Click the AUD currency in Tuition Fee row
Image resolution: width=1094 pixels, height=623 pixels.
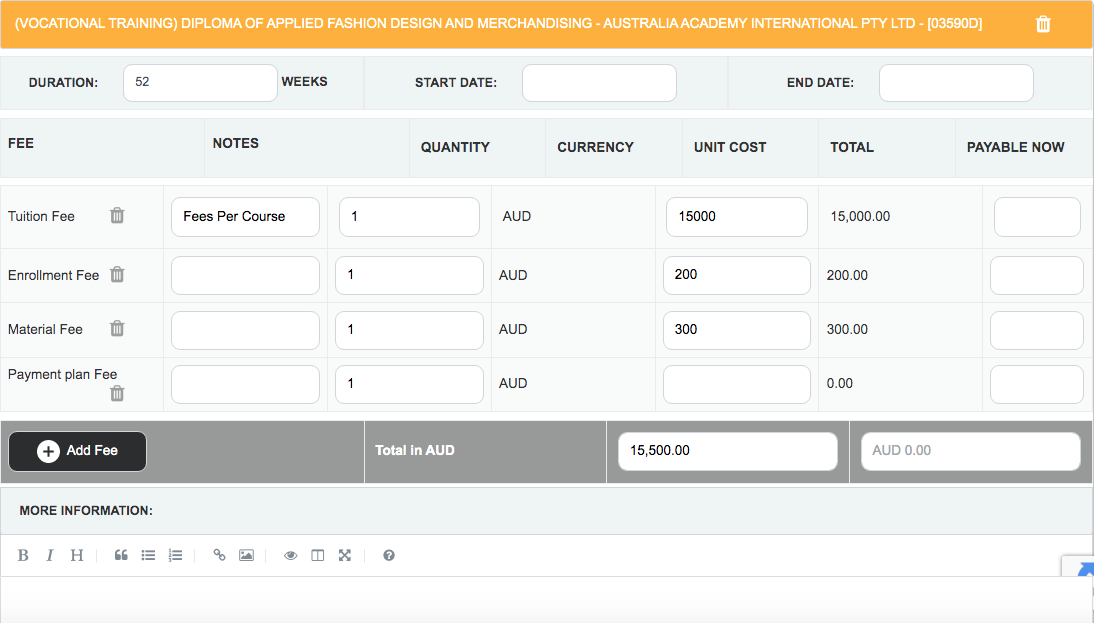coord(517,216)
